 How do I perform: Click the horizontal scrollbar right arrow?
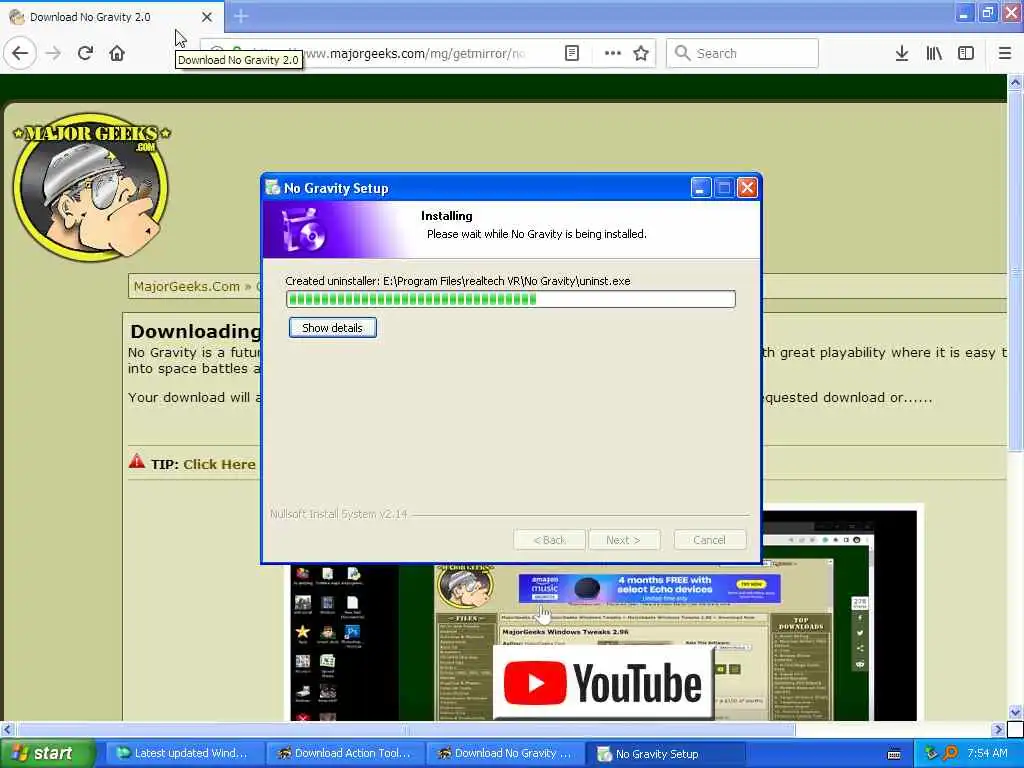tap(997, 729)
